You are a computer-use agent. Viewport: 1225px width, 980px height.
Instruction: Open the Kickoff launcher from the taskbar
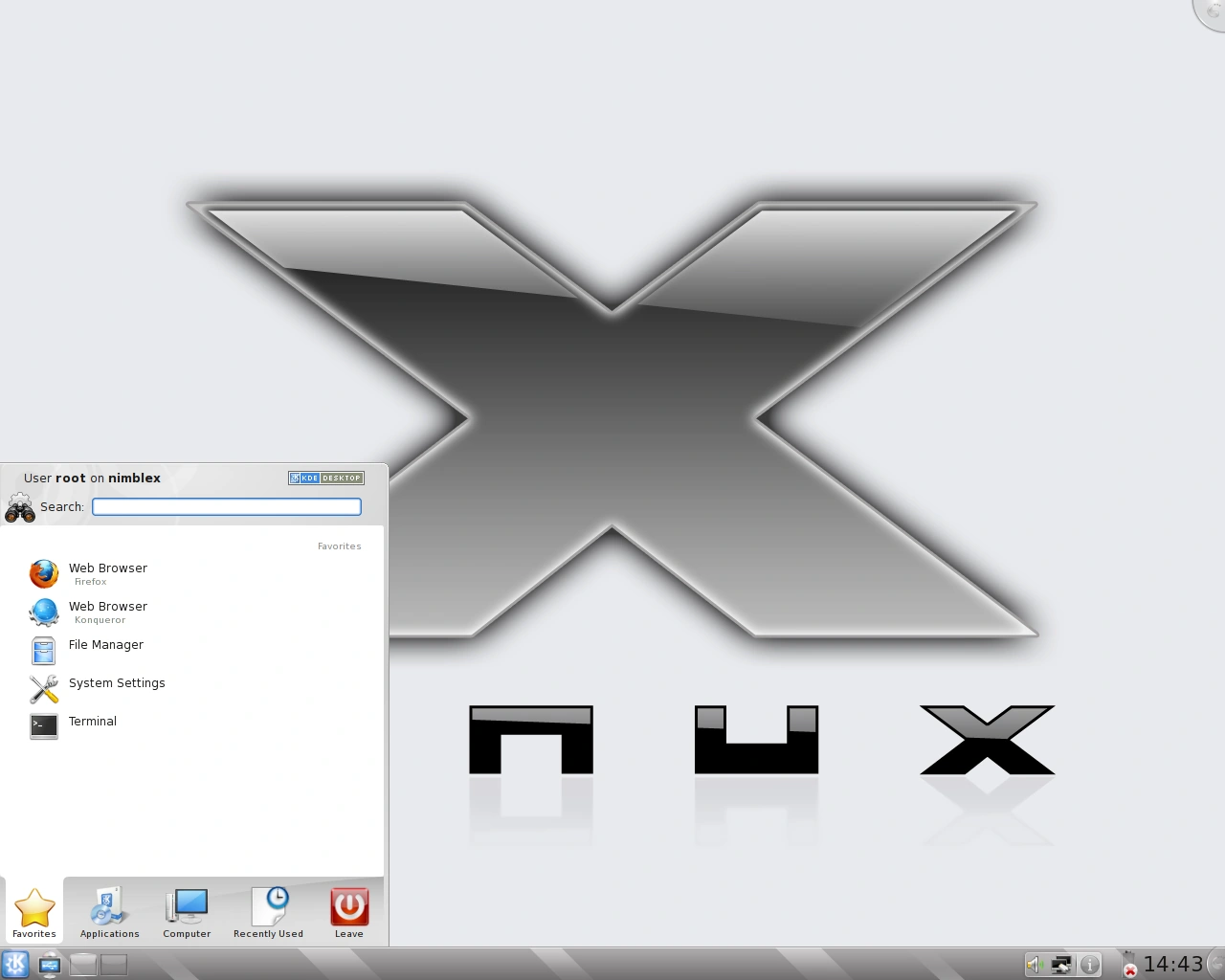(15, 964)
